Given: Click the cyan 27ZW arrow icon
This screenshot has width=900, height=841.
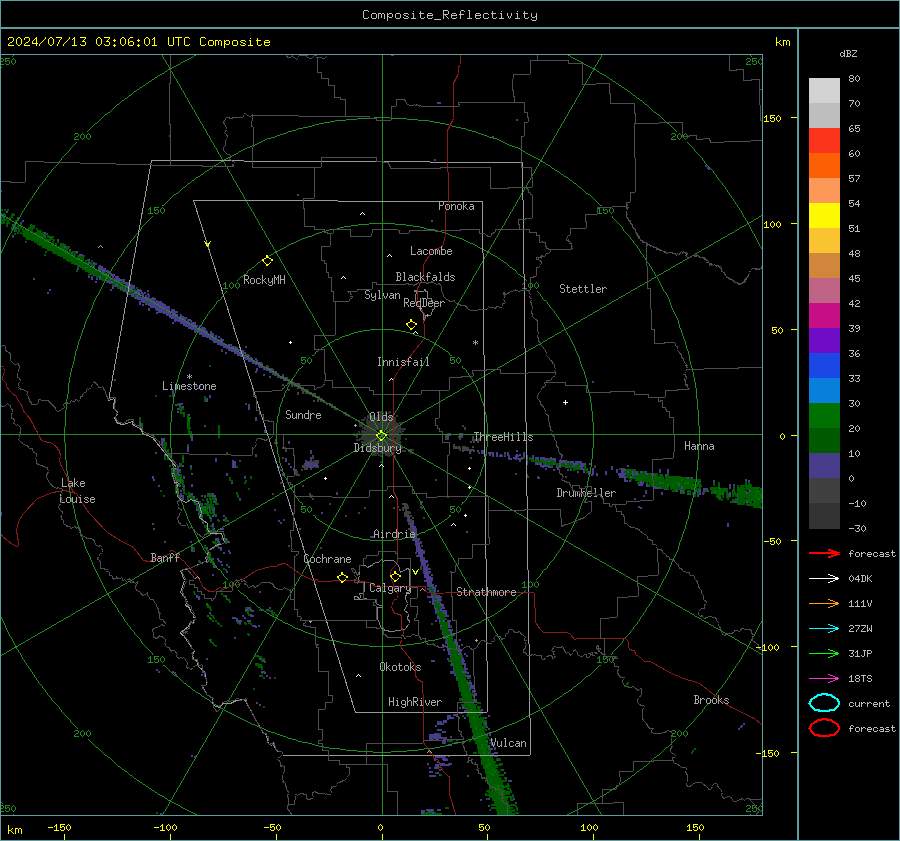Looking at the screenshot, I should click(x=824, y=628).
